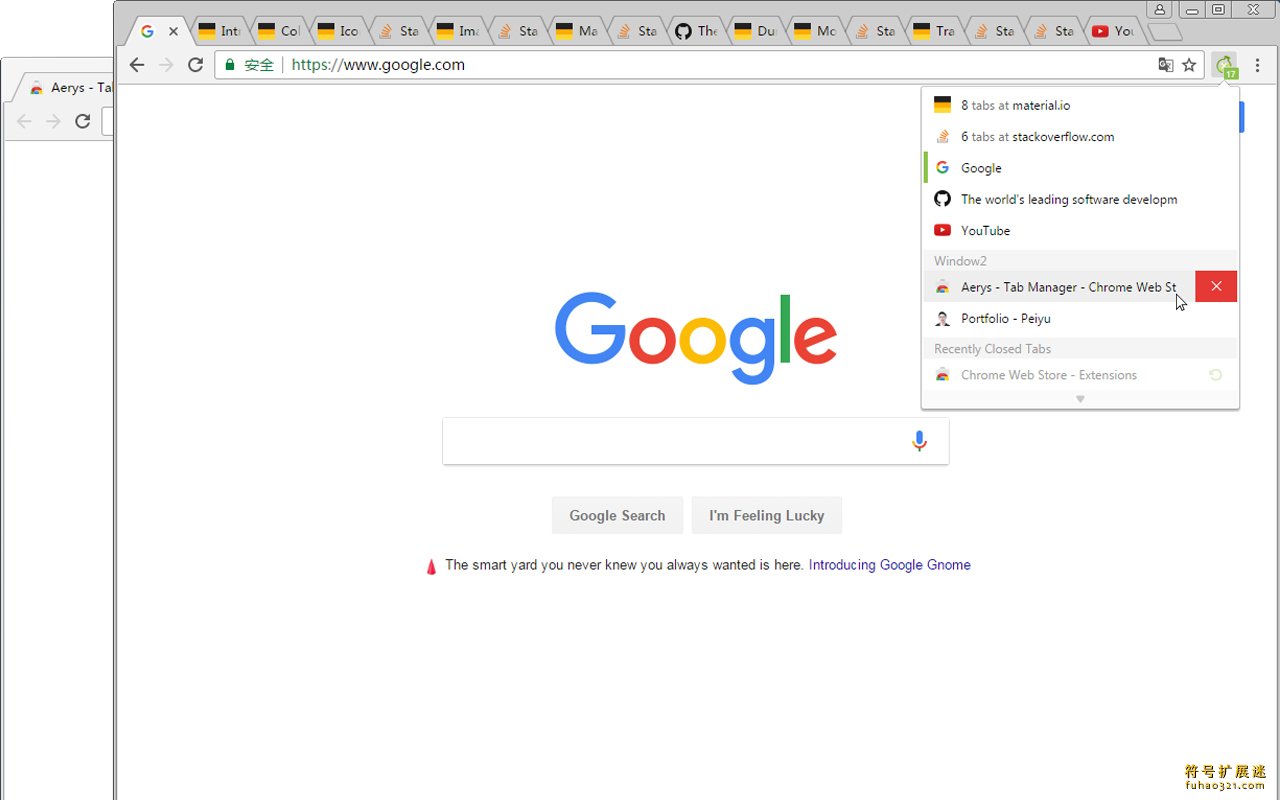Viewport: 1280px width, 800px height.
Task: Switch to the 'Ma' browser tab
Action: [577, 32]
